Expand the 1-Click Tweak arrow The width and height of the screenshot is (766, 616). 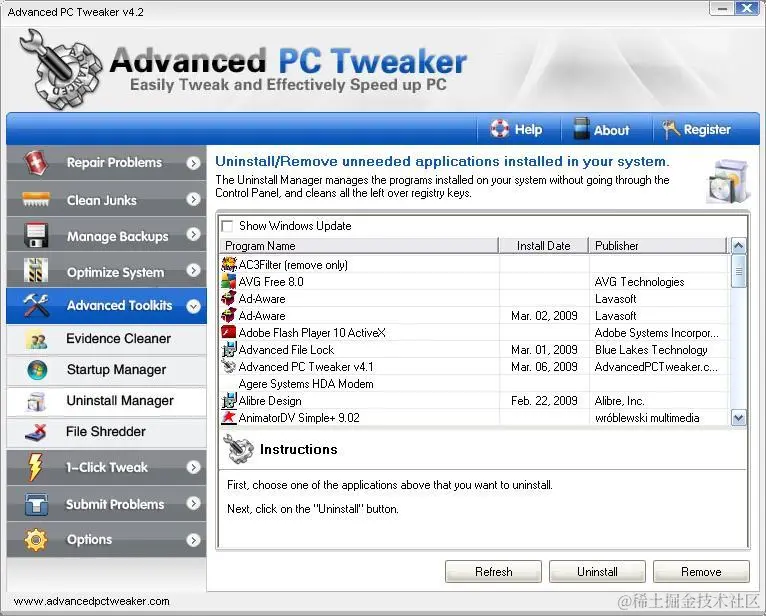tap(193, 467)
